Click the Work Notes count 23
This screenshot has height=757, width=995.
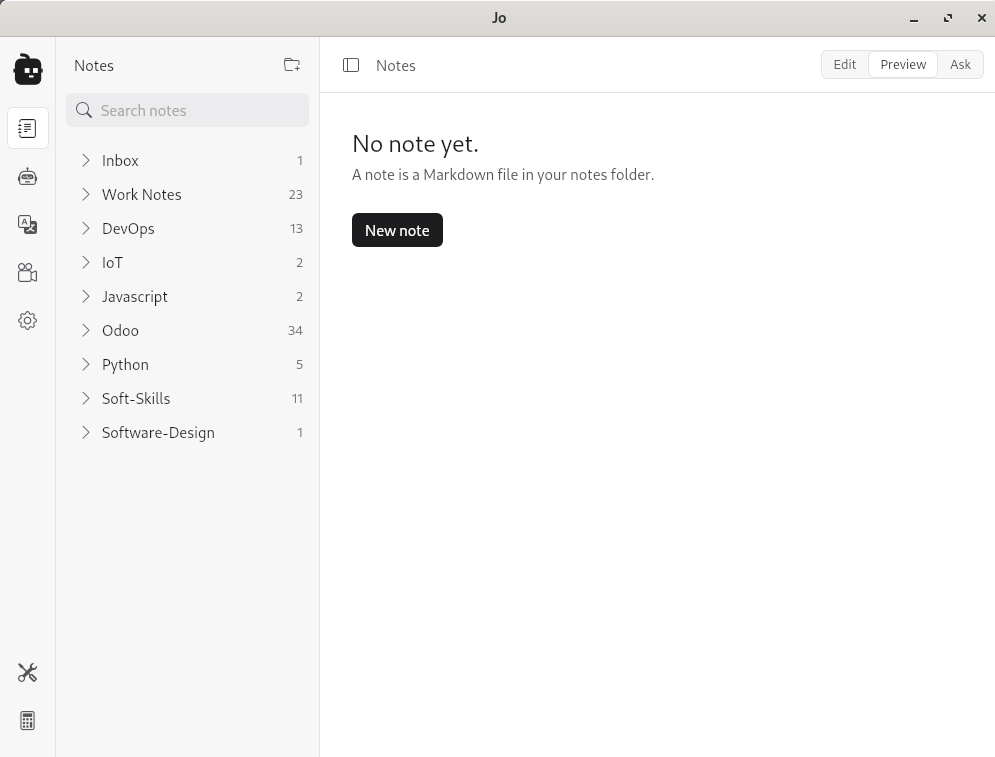coord(296,194)
